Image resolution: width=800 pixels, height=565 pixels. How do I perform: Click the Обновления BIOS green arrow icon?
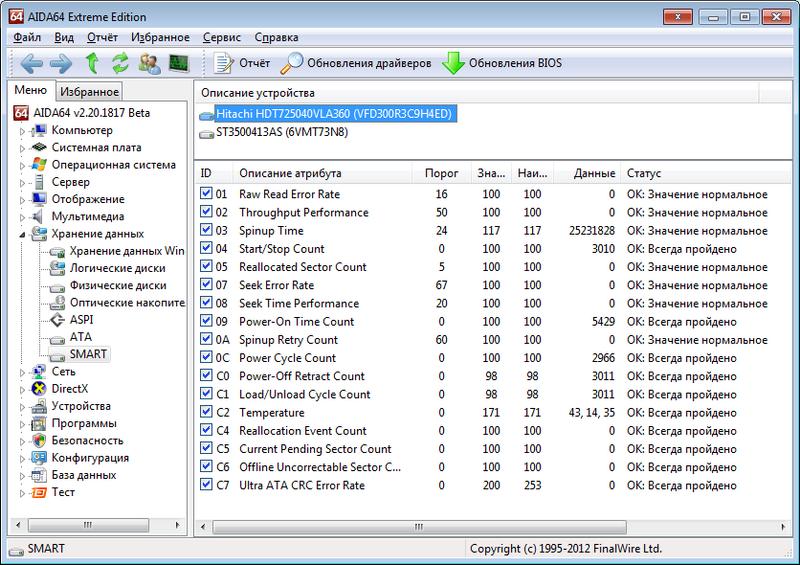[x=453, y=63]
